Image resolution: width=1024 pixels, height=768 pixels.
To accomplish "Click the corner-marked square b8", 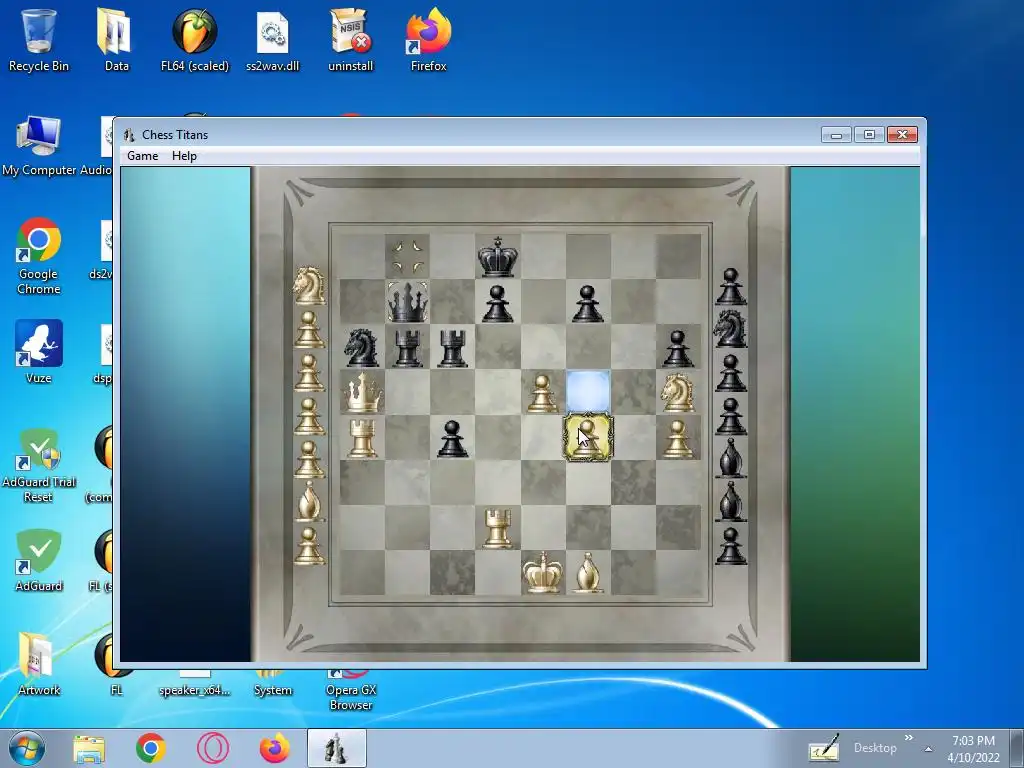I will tap(408, 257).
